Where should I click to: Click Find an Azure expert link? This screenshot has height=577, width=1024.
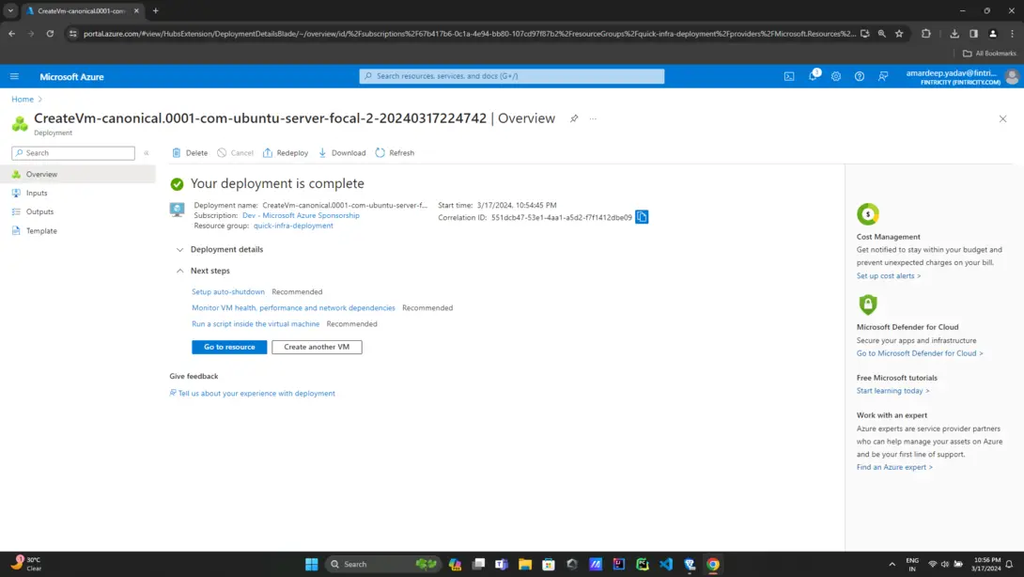[894, 467]
